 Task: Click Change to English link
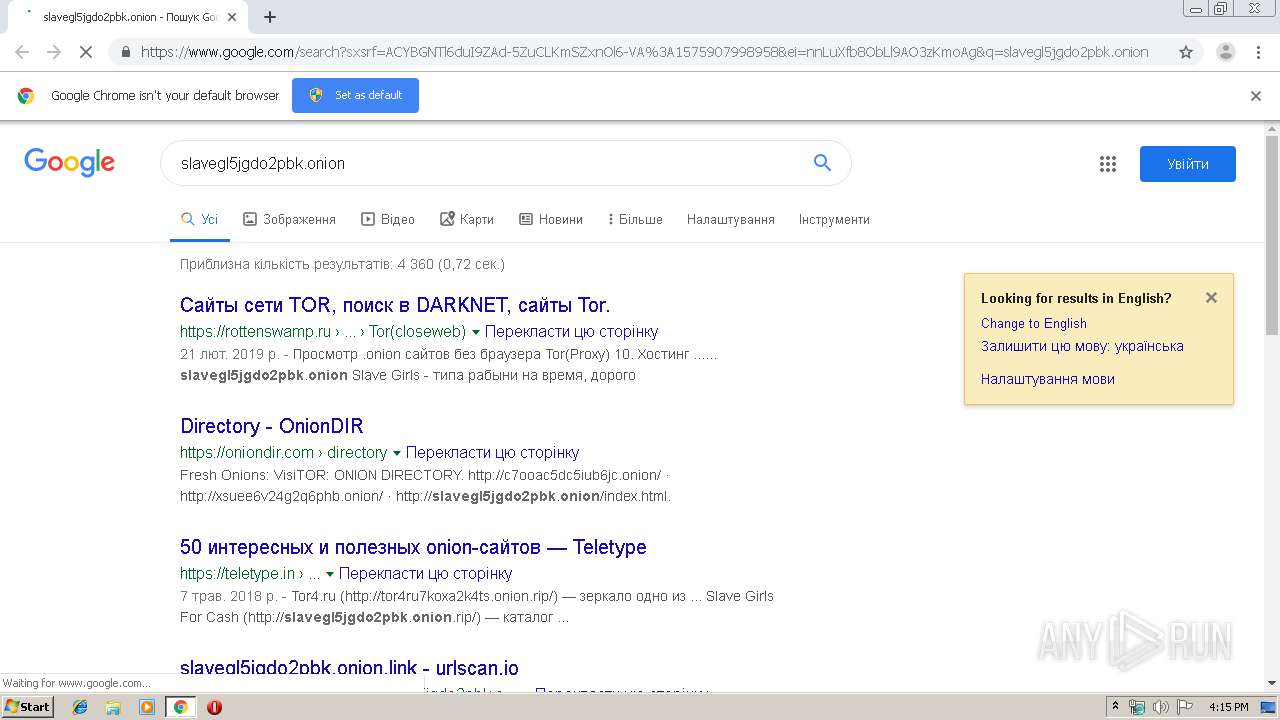click(x=1033, y=324)
